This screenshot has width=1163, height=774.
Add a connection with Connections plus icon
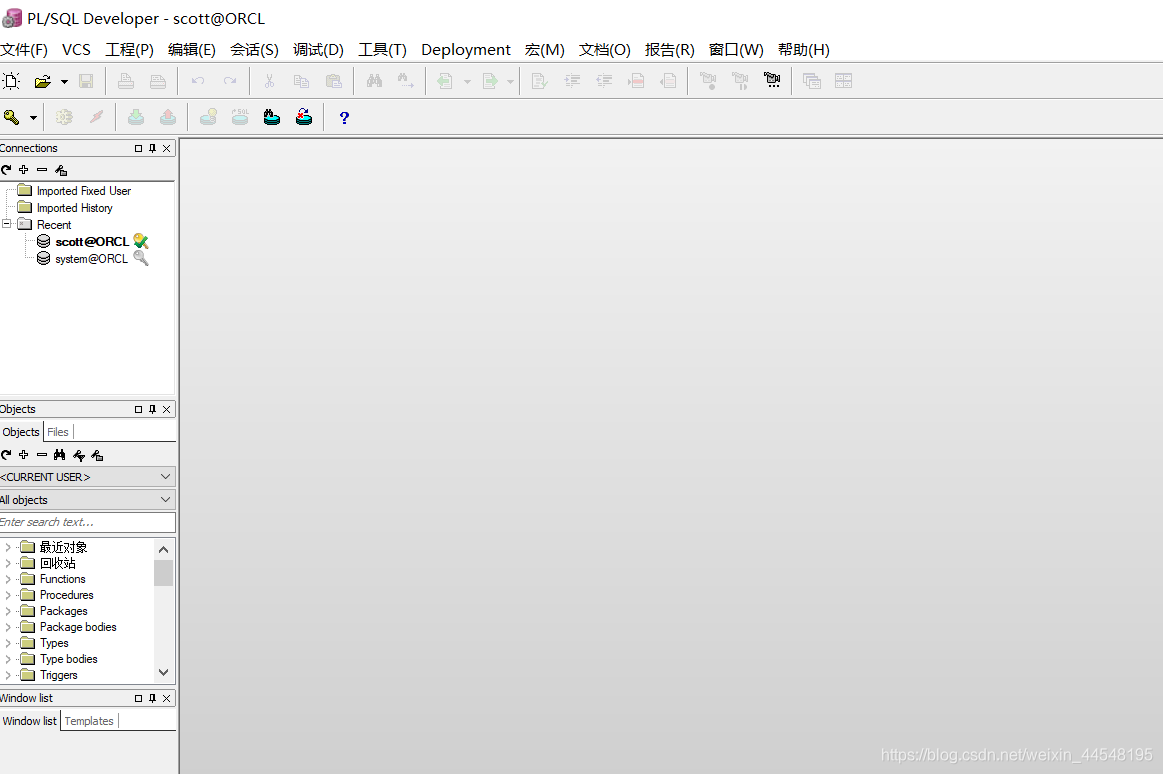point(24,170)
